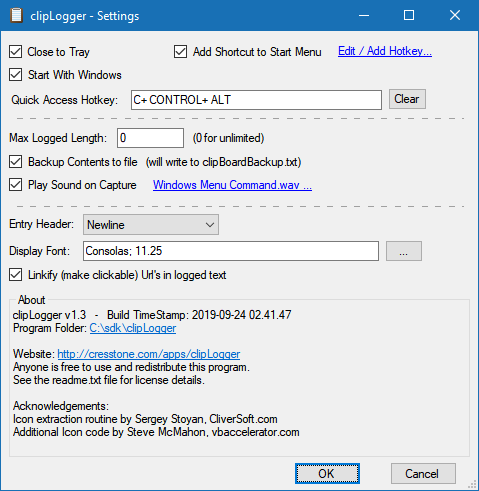479x491 pixels.
Task: Discard changes with Cancel button
Action: coord(423,473)
